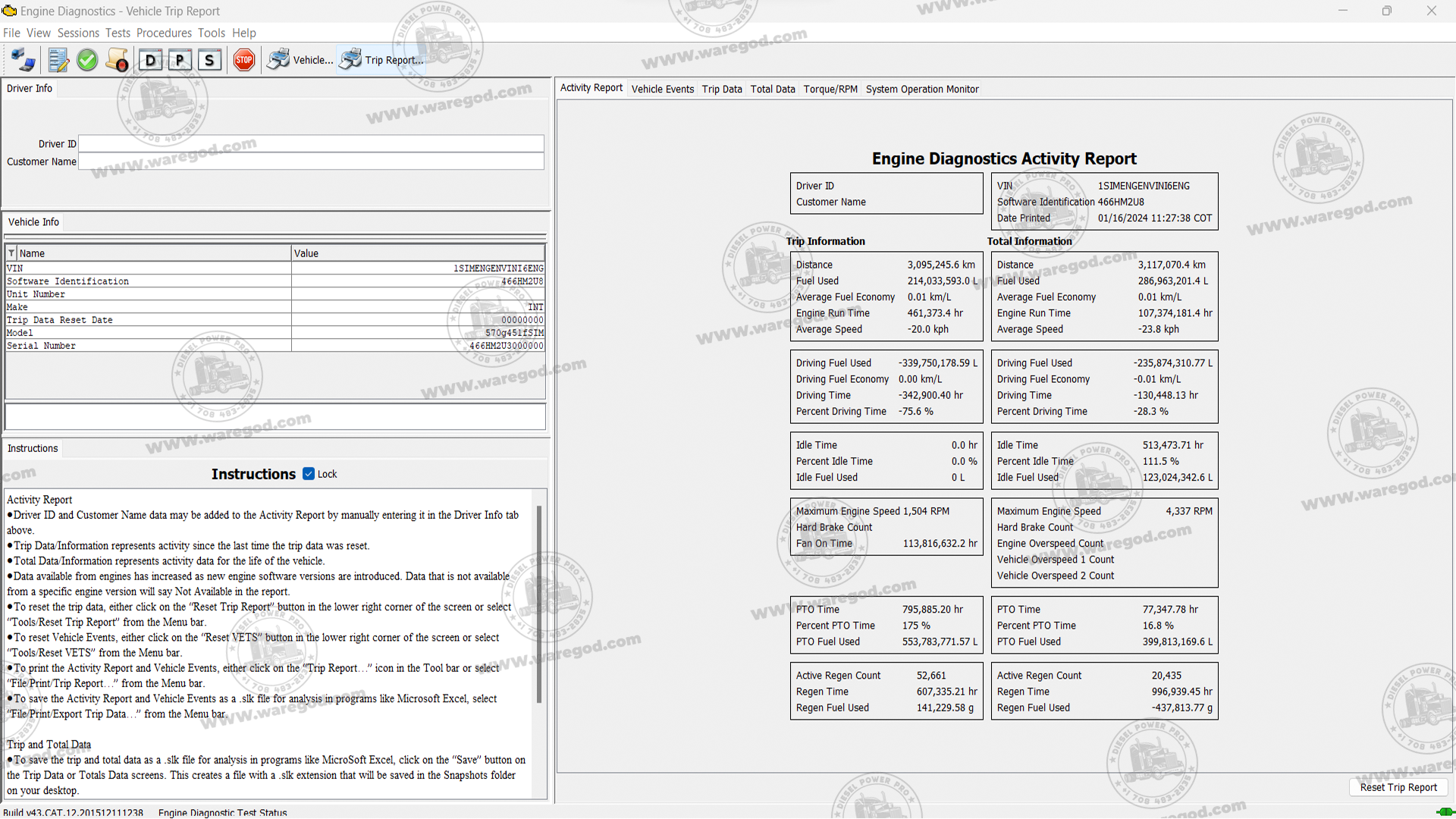Click the Vehicle print toolbar button

pyautogui.click(x=300, y=60)
